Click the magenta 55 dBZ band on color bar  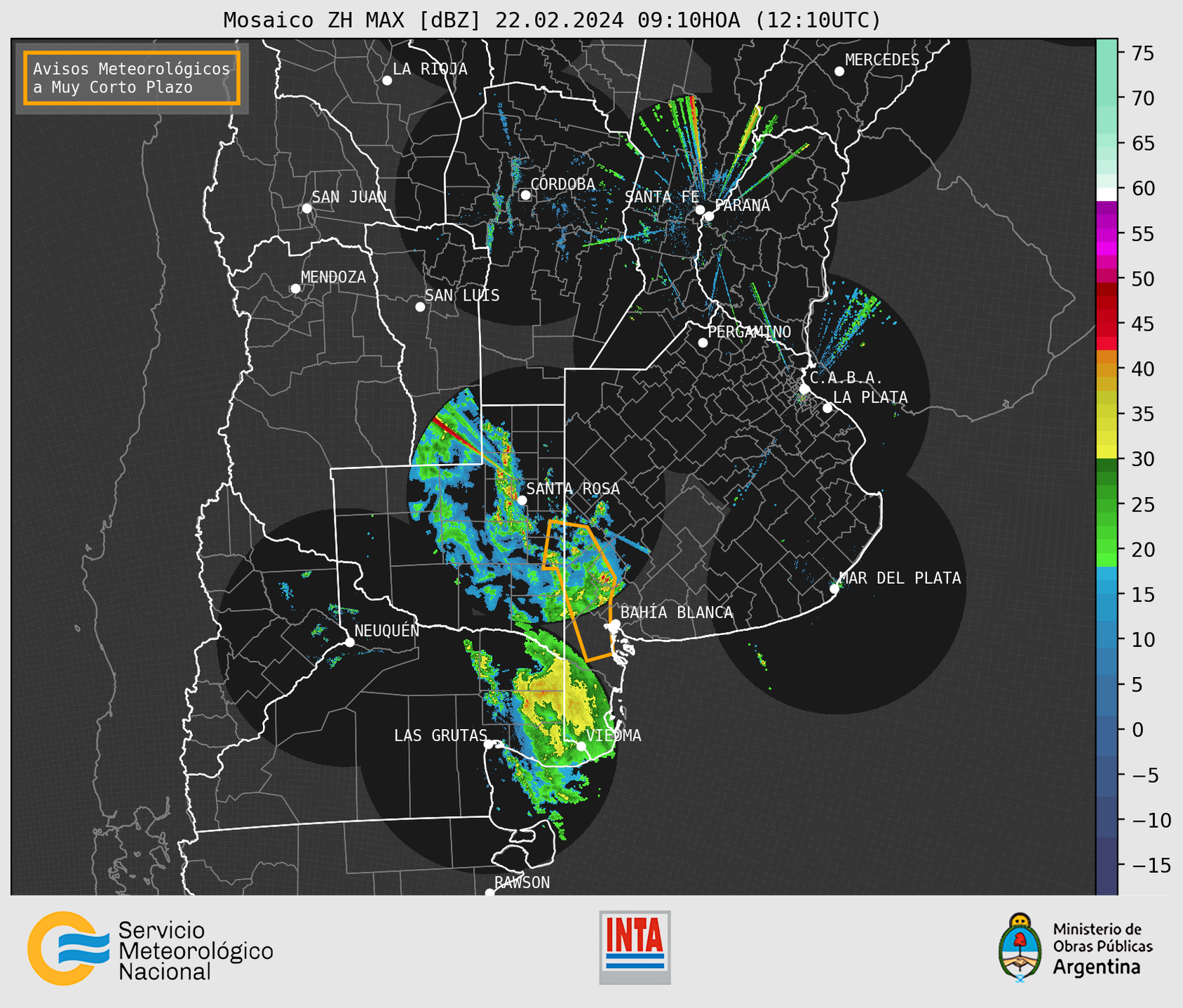(x=1107, y=233)
